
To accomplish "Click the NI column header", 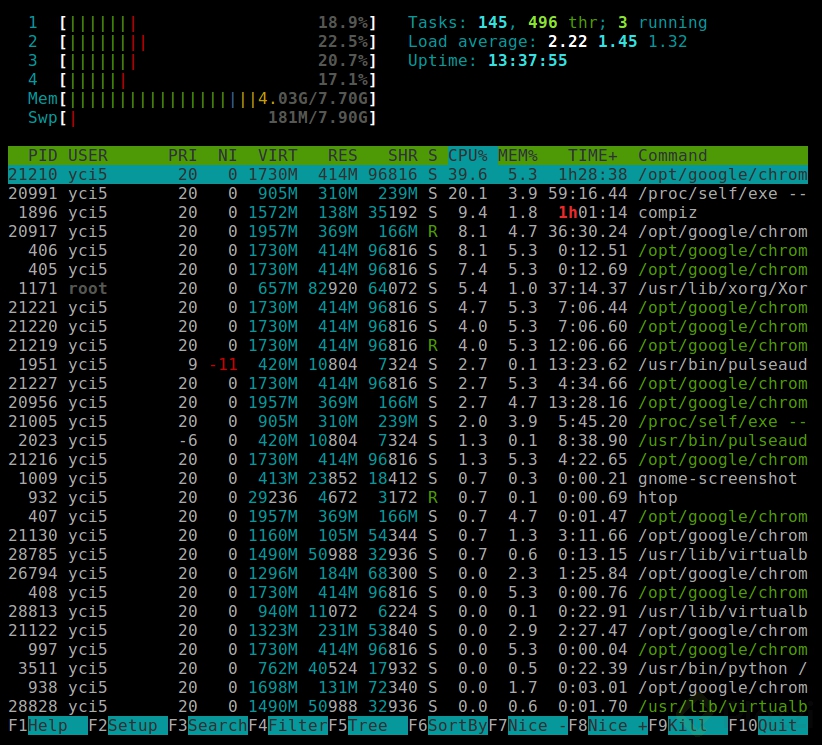I will click(228, 156).
